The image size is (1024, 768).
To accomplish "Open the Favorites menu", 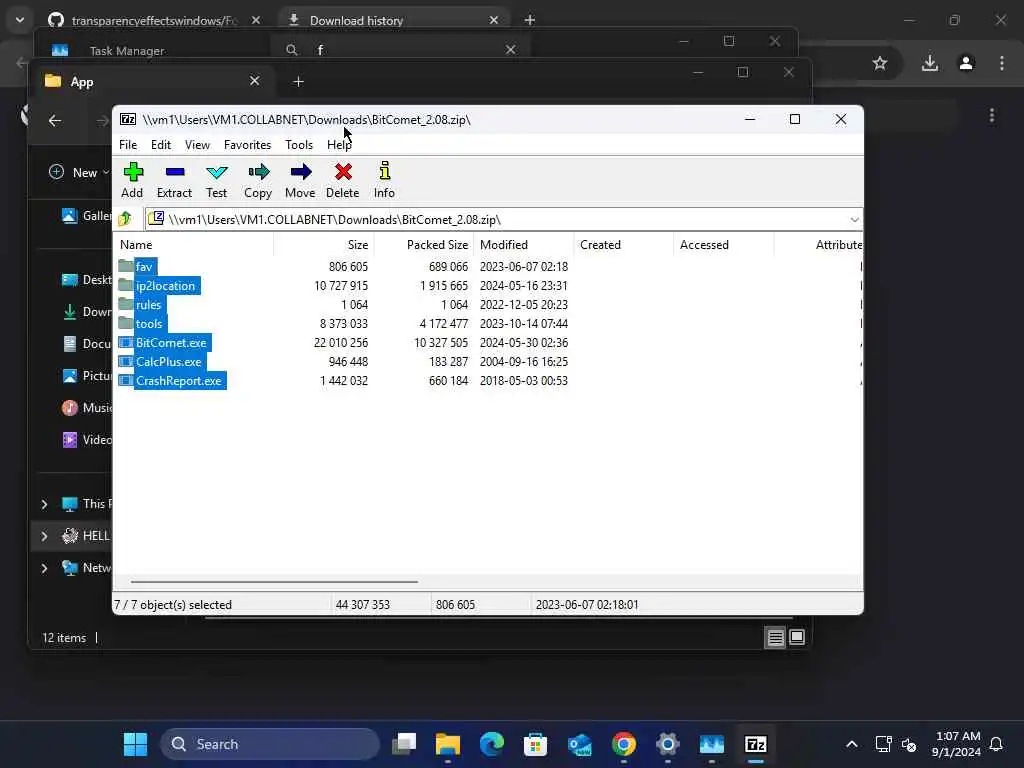I will point(248,144).
